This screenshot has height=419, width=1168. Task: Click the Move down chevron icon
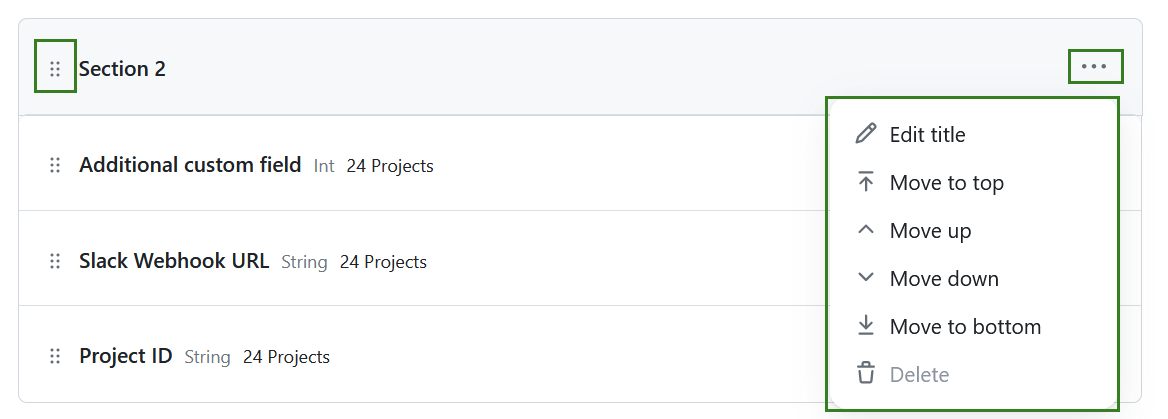pyautogui.click(x=866, y=278)
